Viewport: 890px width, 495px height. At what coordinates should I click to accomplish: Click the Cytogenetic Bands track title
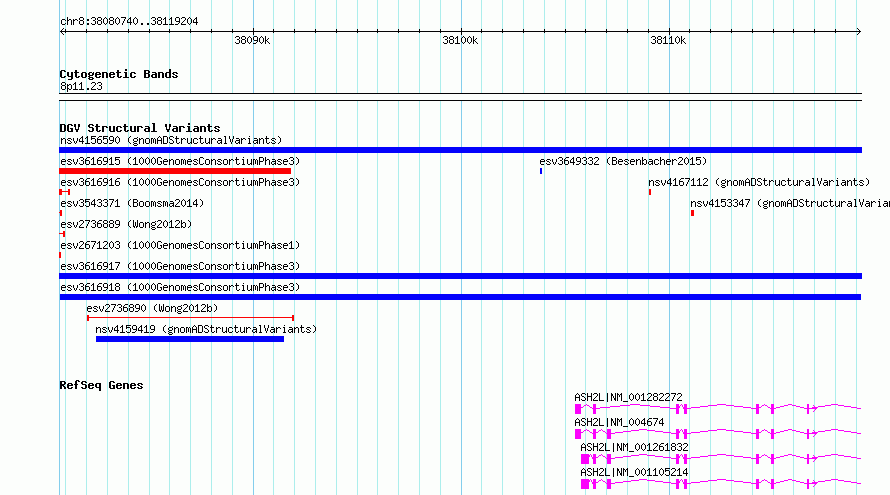point(119,74)
